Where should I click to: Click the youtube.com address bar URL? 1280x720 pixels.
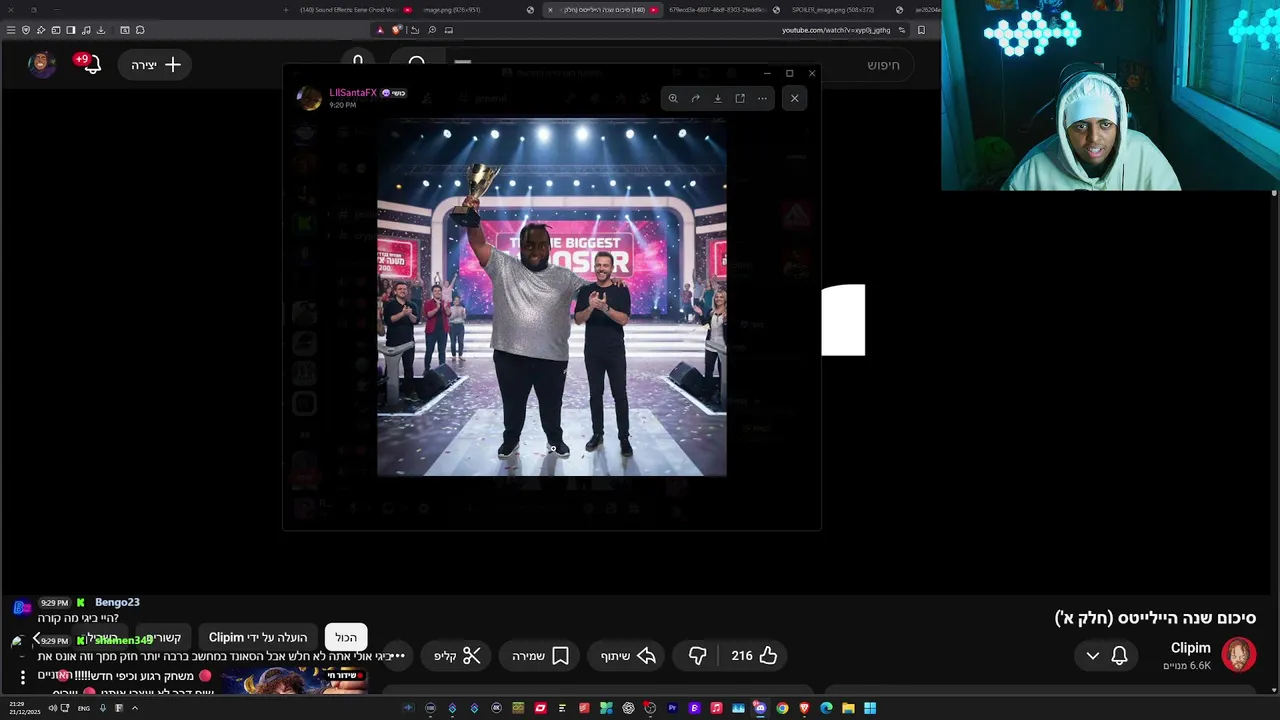[836, 30]
